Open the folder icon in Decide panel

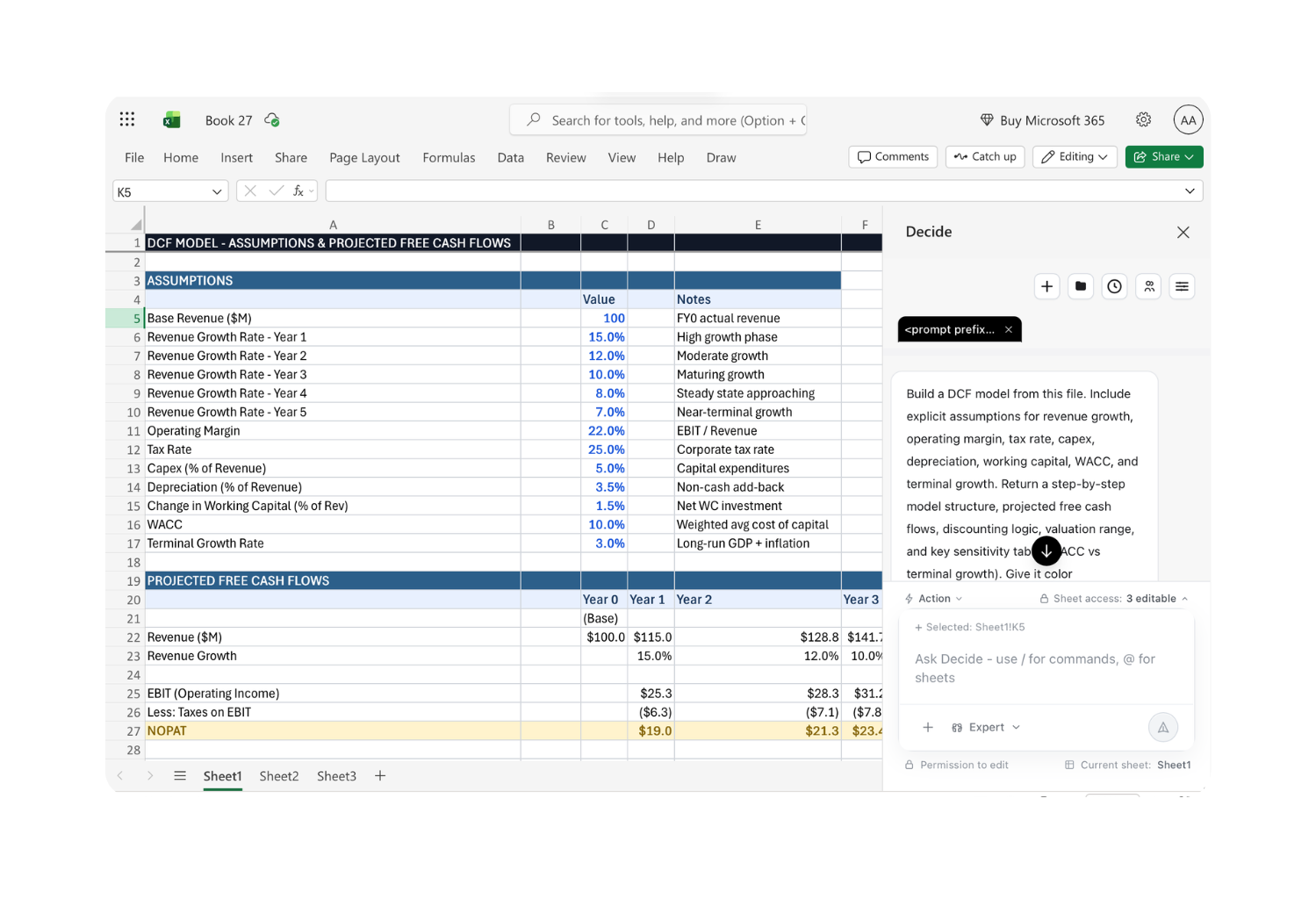pyautogui.click(x=1081, y=286)
